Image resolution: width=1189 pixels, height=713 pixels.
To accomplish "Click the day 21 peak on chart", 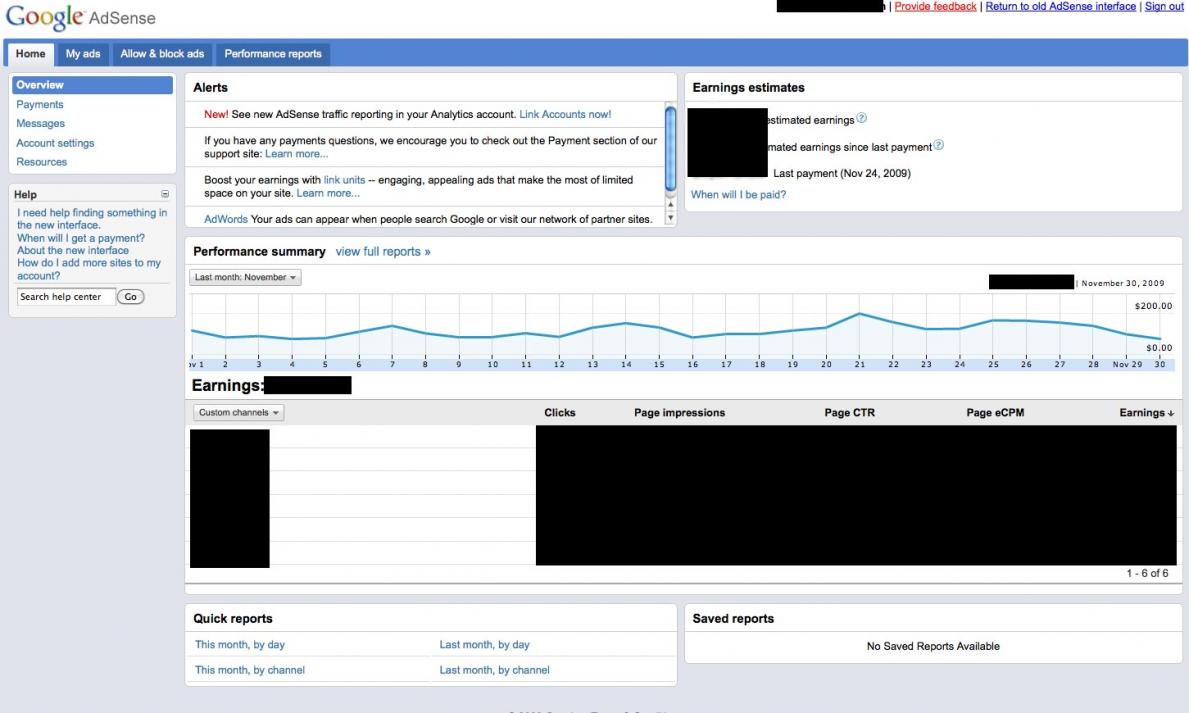I will [859, 313].
